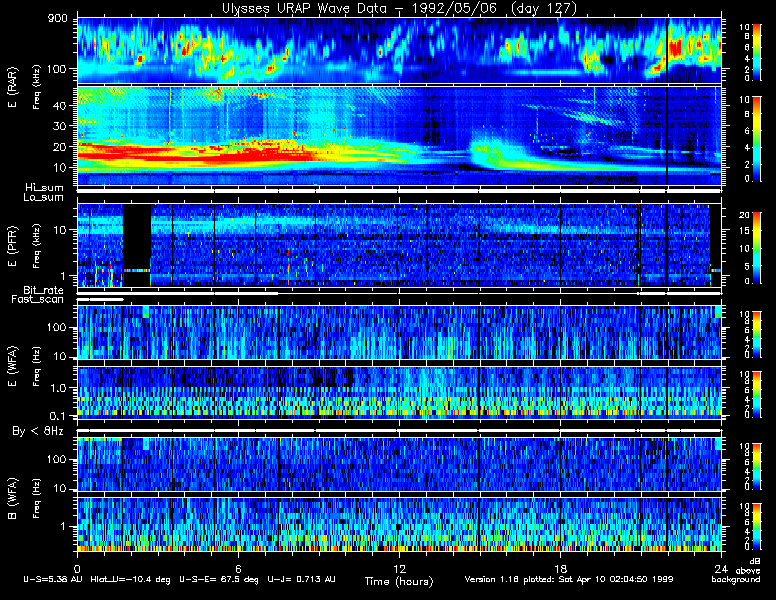The image size is (776, 600).
Task: Select the B (WFA) 10–100 Hz spectrogram panel
Action: tap(399, 464)
